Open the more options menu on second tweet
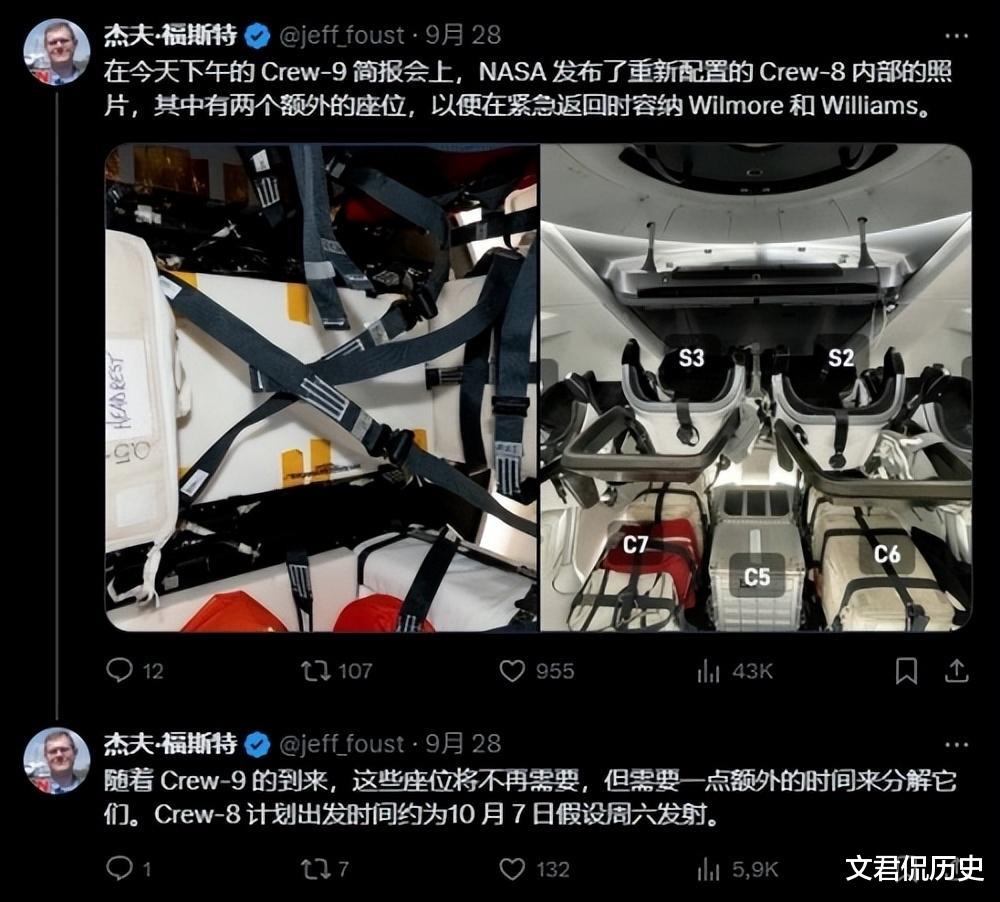 tap(957, 744)
